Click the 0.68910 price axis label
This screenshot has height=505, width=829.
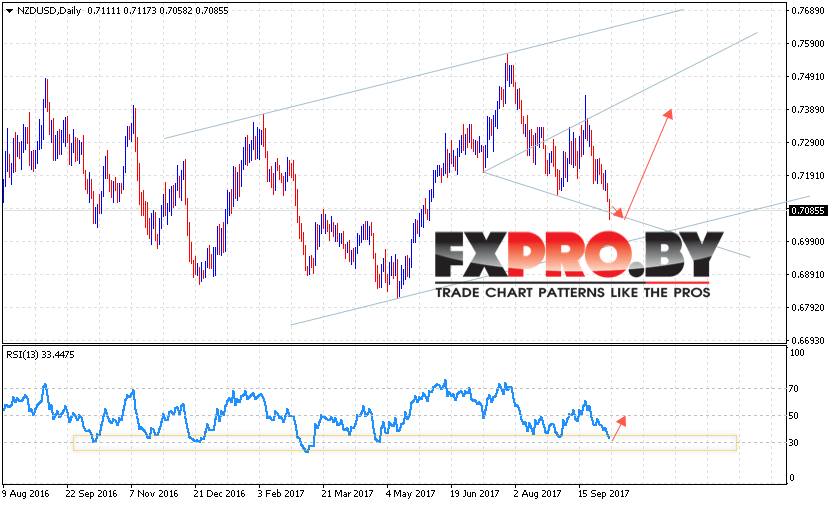(807, 274)
